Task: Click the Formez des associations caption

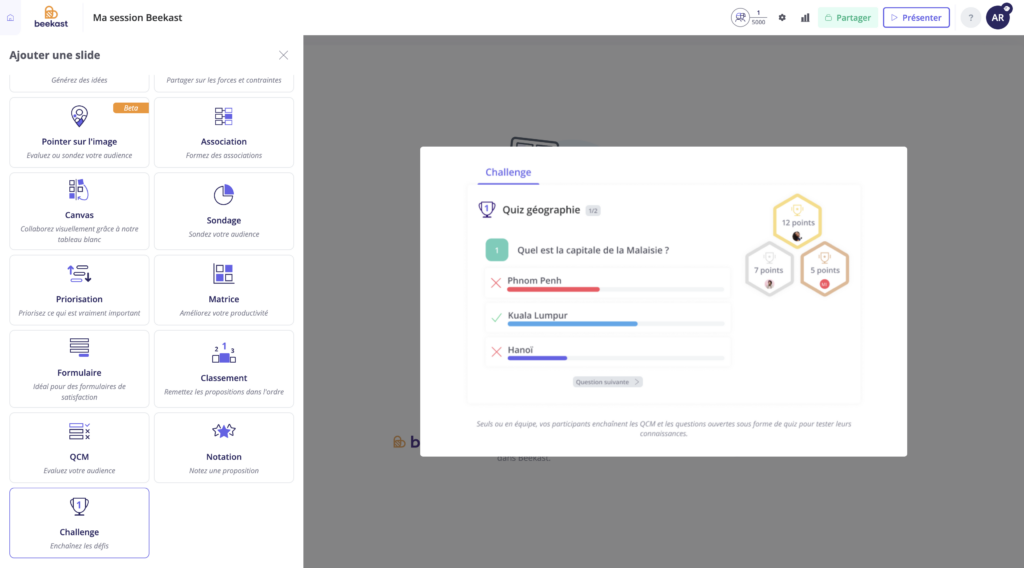Action: tap(223, 155)
